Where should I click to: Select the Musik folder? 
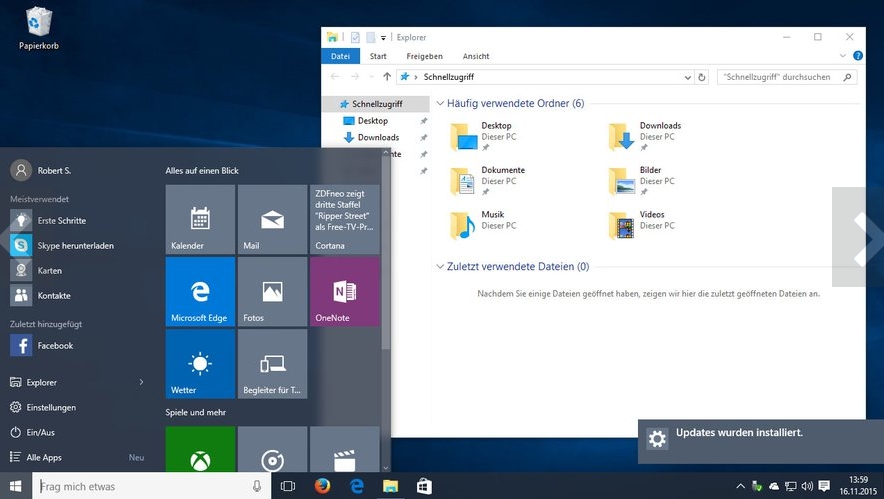pos(484,226)
